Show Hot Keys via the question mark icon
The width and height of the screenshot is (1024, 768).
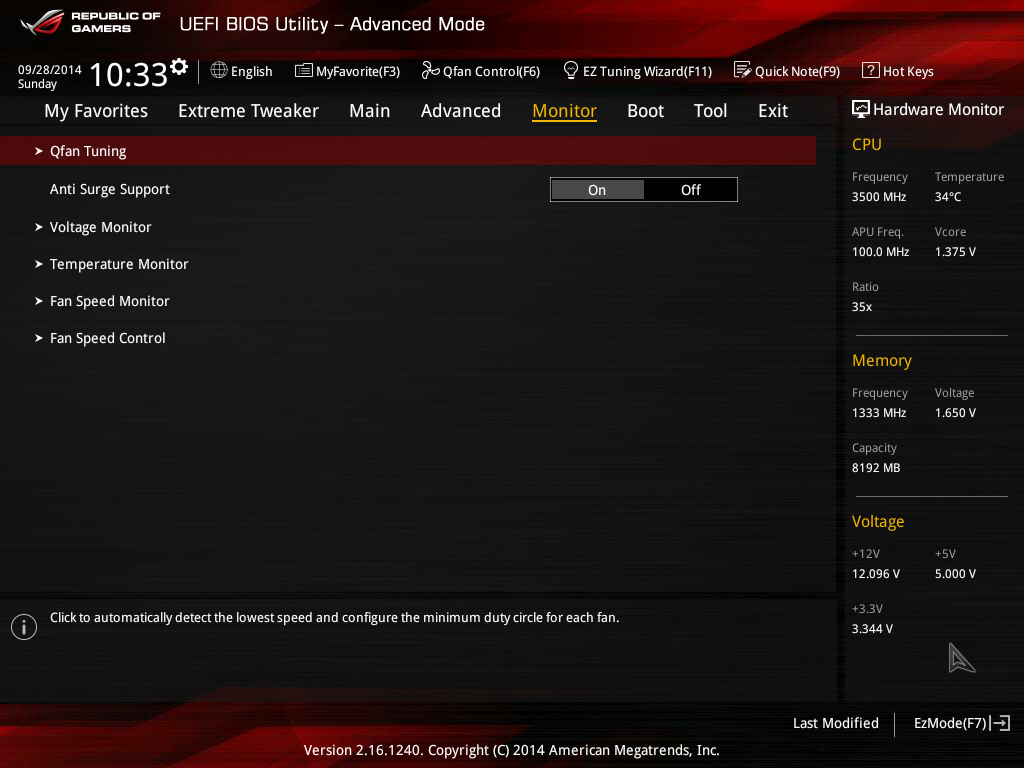[871, 71]
